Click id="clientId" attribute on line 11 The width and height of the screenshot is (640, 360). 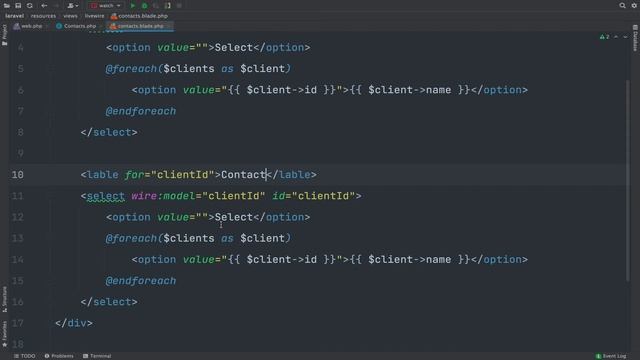(x=313, y=196)
